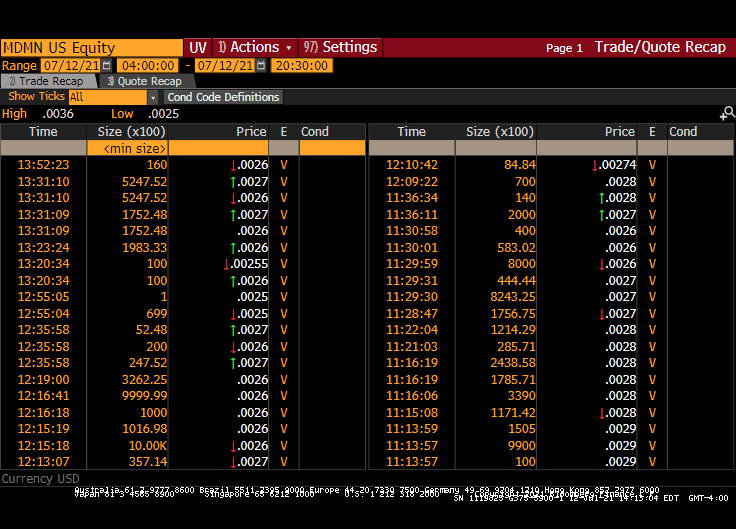Viewport: 736px width, 529px height.
Task: Click size 1505 at 11:13:59
Action: 521,429
